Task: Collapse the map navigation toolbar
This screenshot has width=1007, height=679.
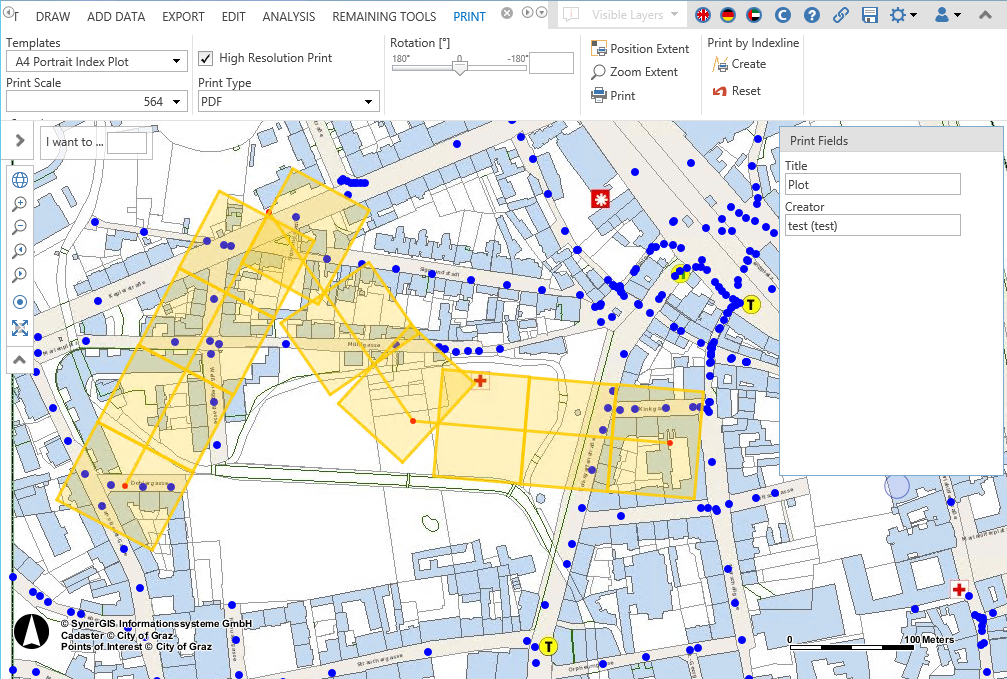Action: tap(20, 358)
